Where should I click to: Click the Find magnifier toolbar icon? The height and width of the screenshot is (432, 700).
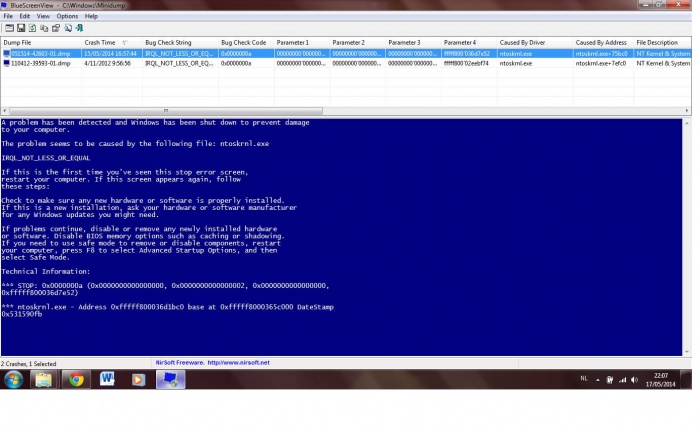click(x=67, y=28)
